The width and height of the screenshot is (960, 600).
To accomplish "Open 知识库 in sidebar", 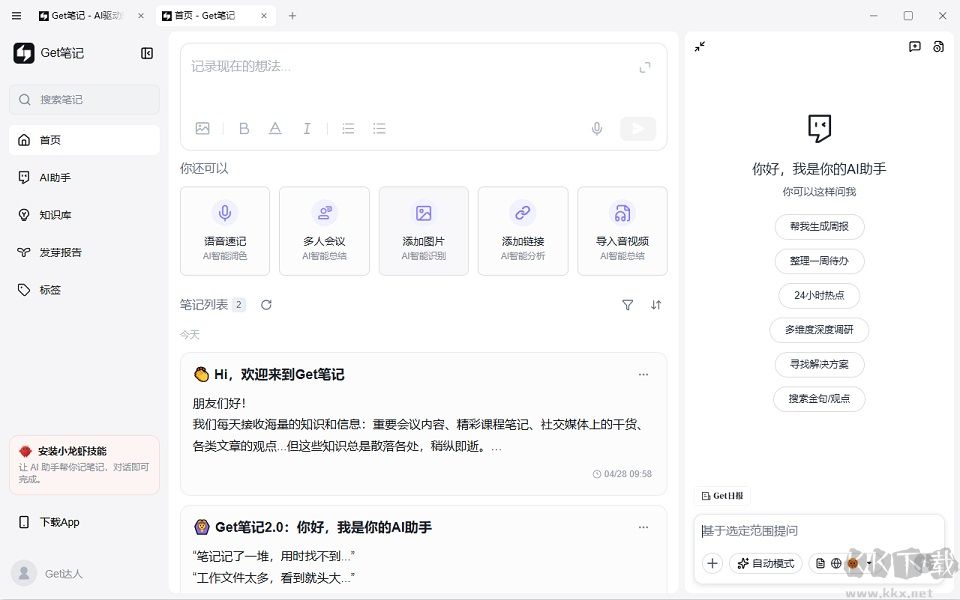I will coord(84,215).
